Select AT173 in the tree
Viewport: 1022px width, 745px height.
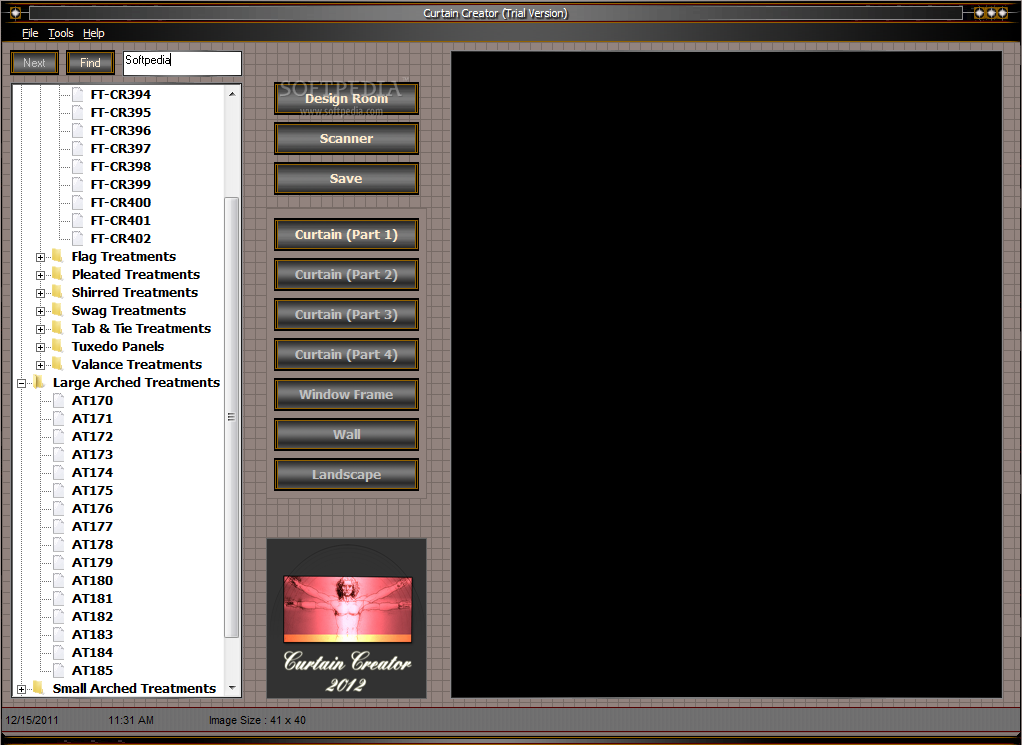[x=92, y=454]
